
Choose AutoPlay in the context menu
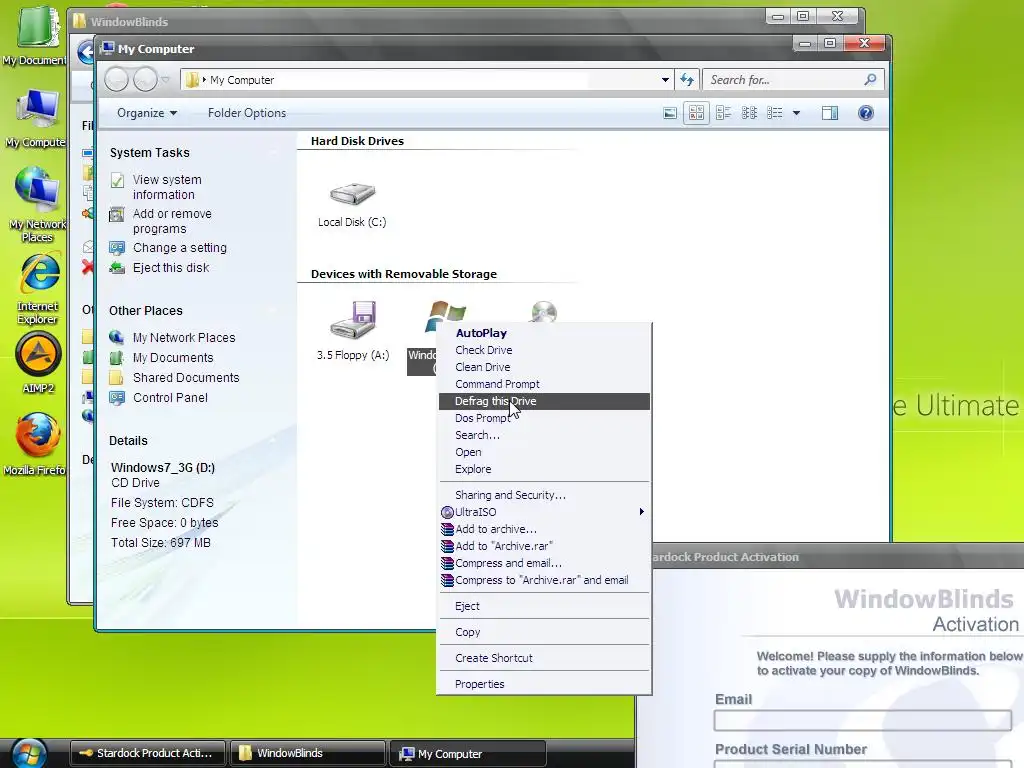pos(544,333)
